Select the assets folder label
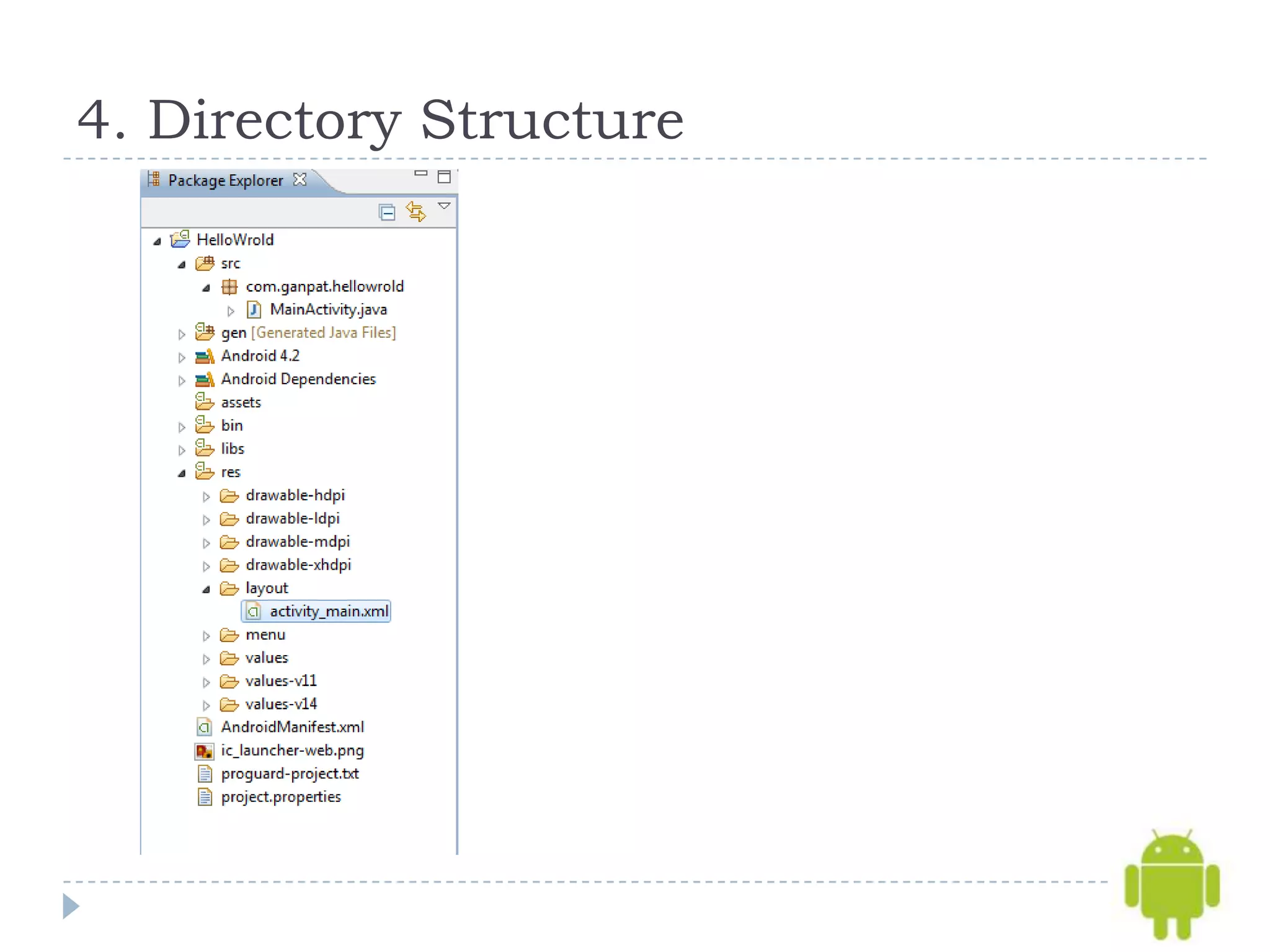 coord(241,403)
